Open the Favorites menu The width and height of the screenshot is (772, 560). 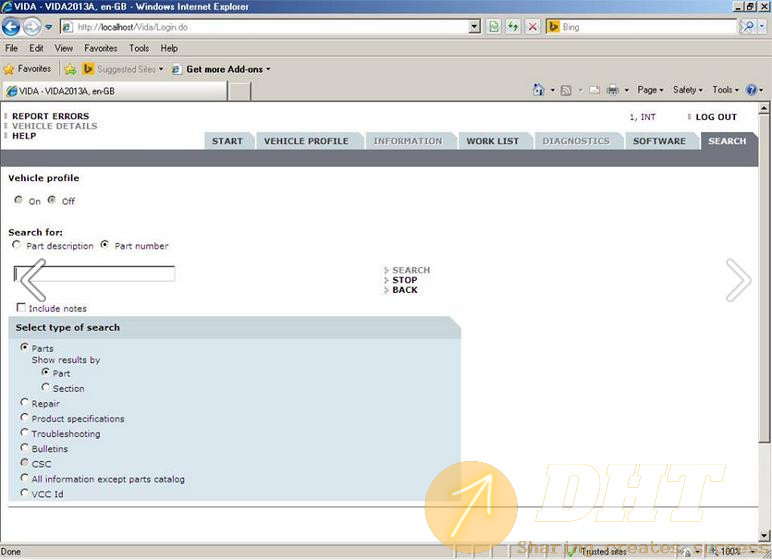[x=100, y=48]
